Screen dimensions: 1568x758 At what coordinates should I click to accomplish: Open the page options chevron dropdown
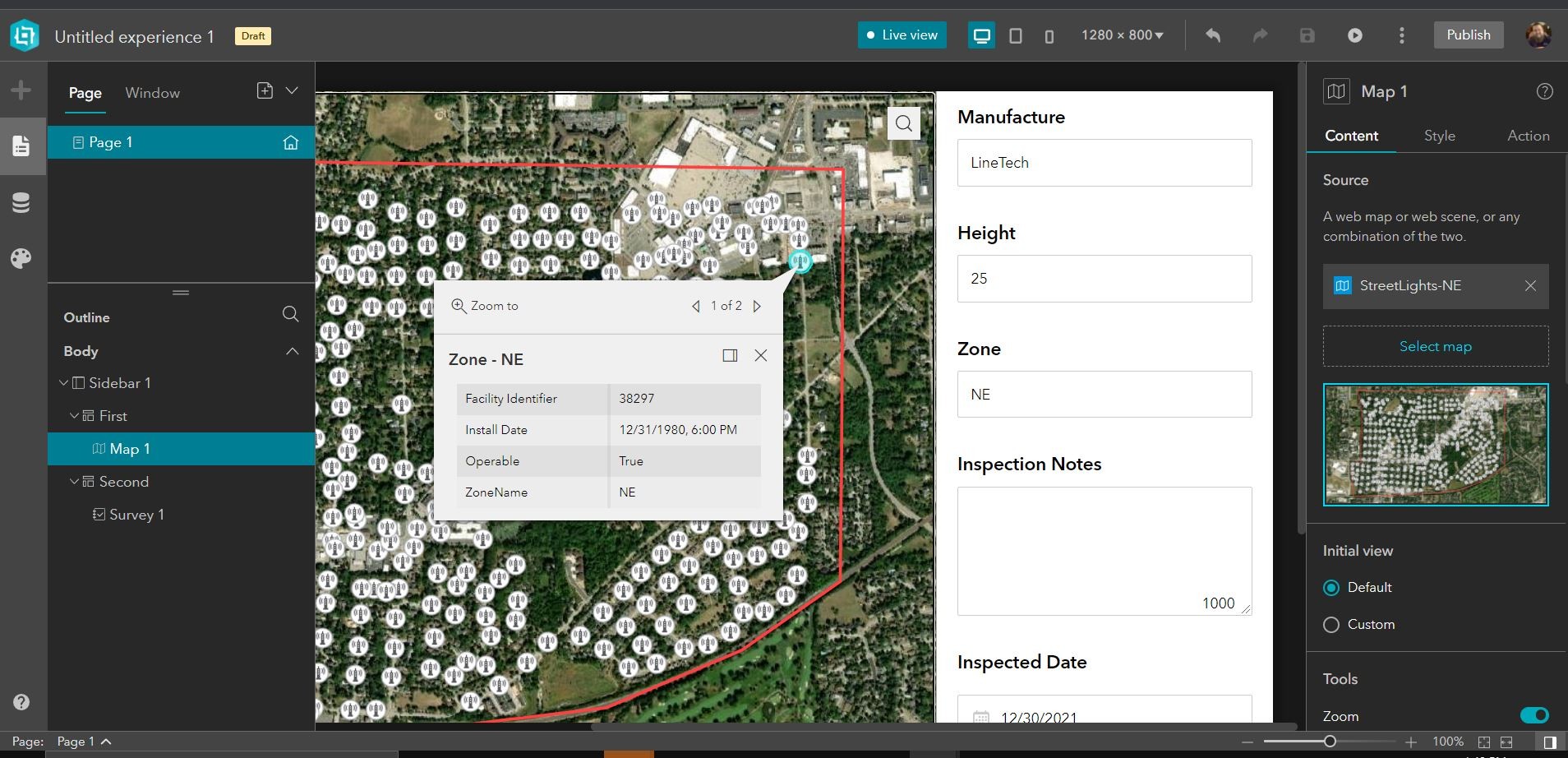point(292,90)
